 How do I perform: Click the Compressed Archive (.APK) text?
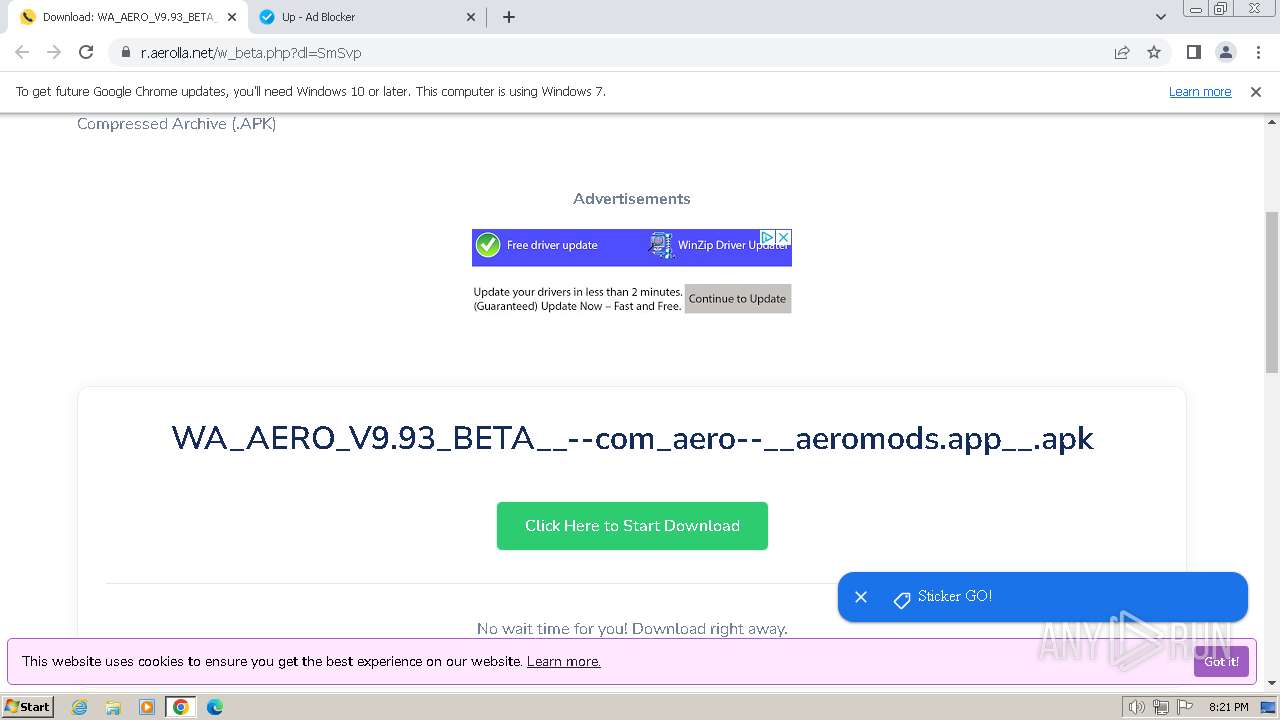tap(176, 124)
